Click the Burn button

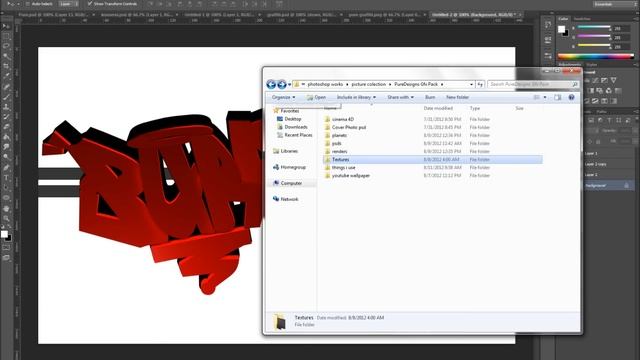click(430, 97)
